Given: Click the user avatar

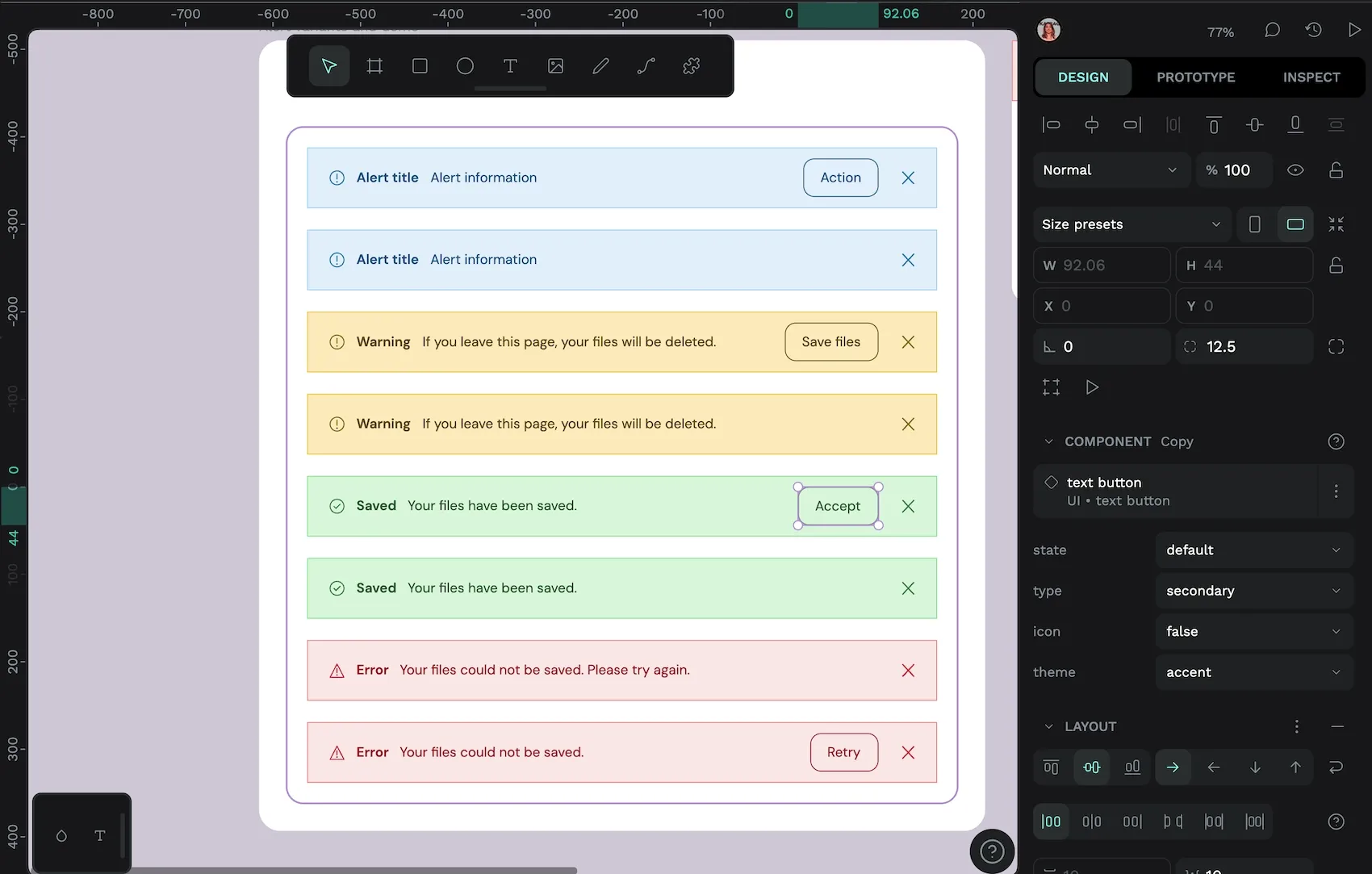Looking at the screenshot, I should point(1048,31).
